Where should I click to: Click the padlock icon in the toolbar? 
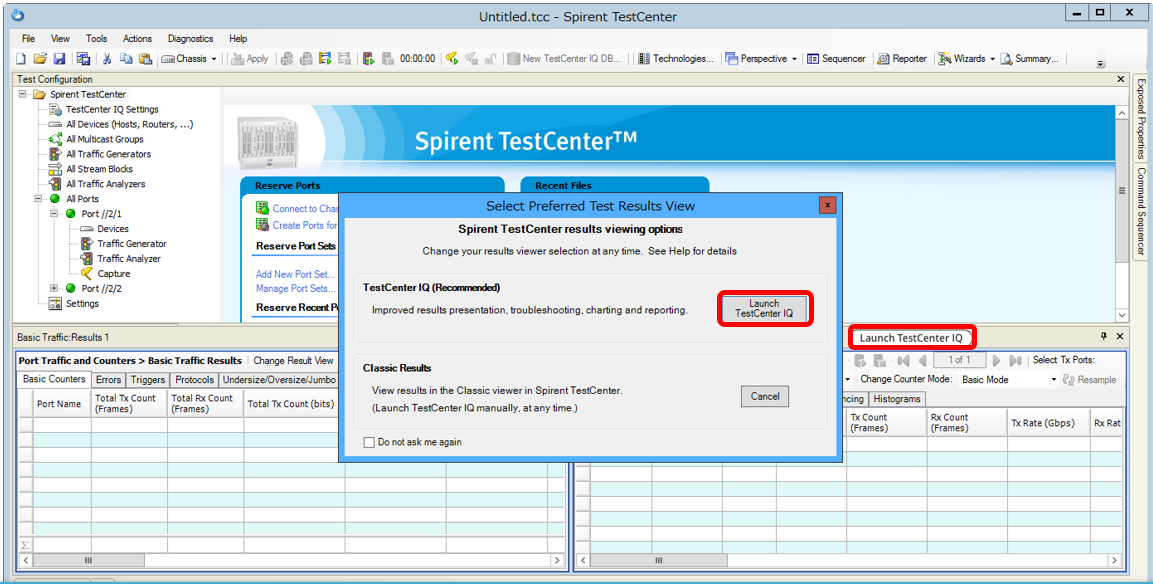(490, 59)
